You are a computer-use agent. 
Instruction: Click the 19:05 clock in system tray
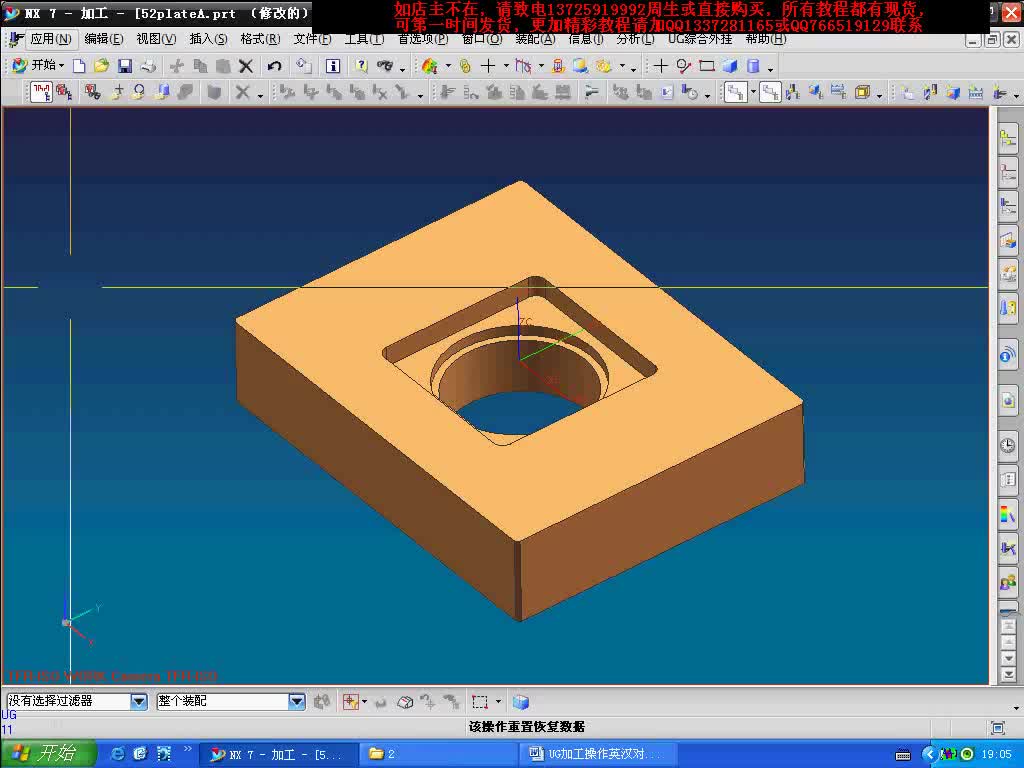tap(996, 754)
